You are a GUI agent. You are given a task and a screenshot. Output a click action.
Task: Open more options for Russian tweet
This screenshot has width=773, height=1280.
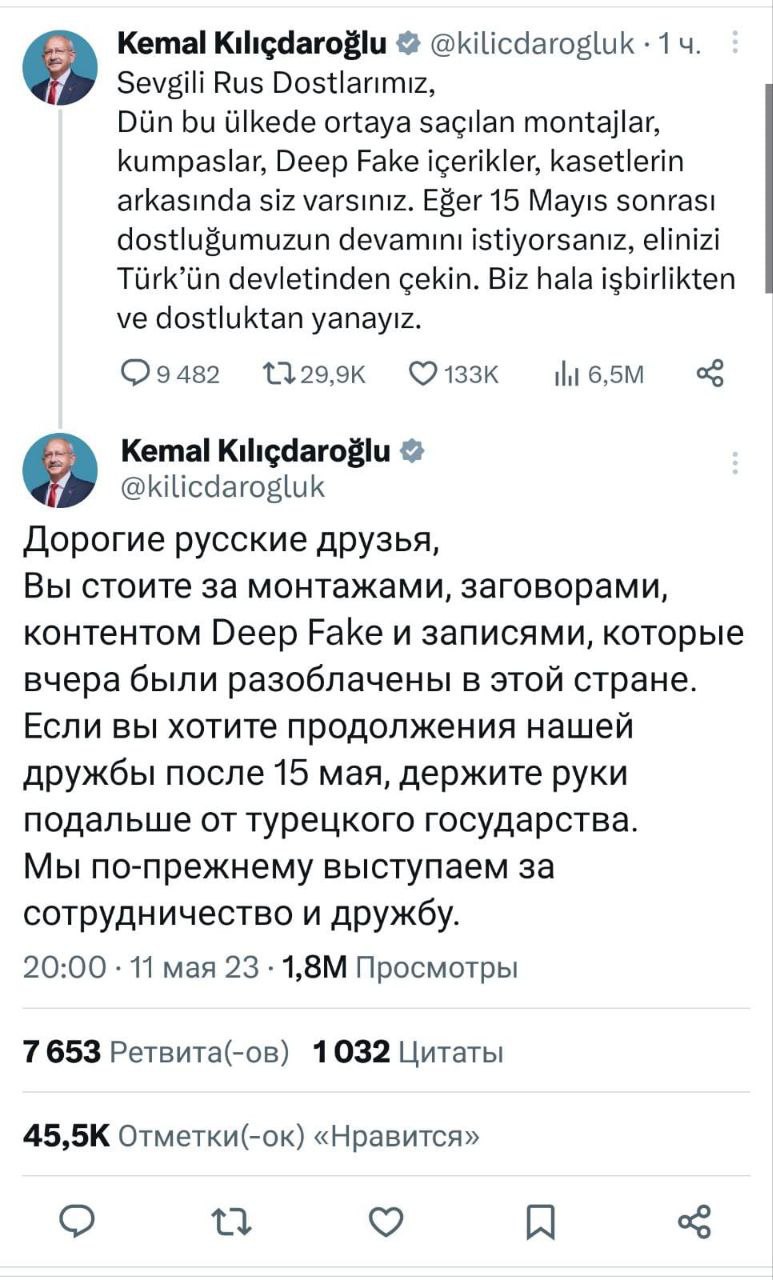736,463
